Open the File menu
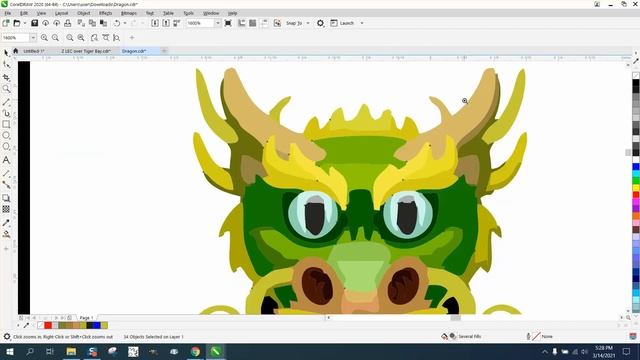 click(8, 13)
